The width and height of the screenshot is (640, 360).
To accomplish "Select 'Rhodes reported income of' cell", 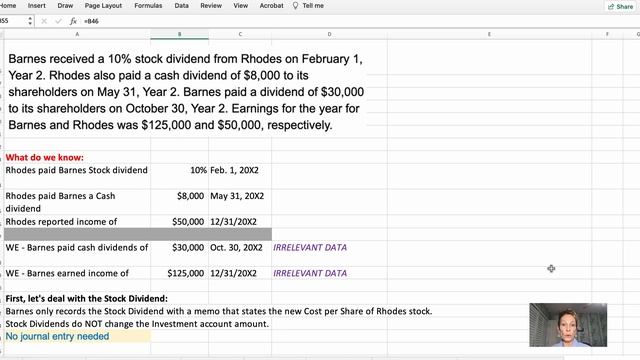I will (x=77, y=222).
